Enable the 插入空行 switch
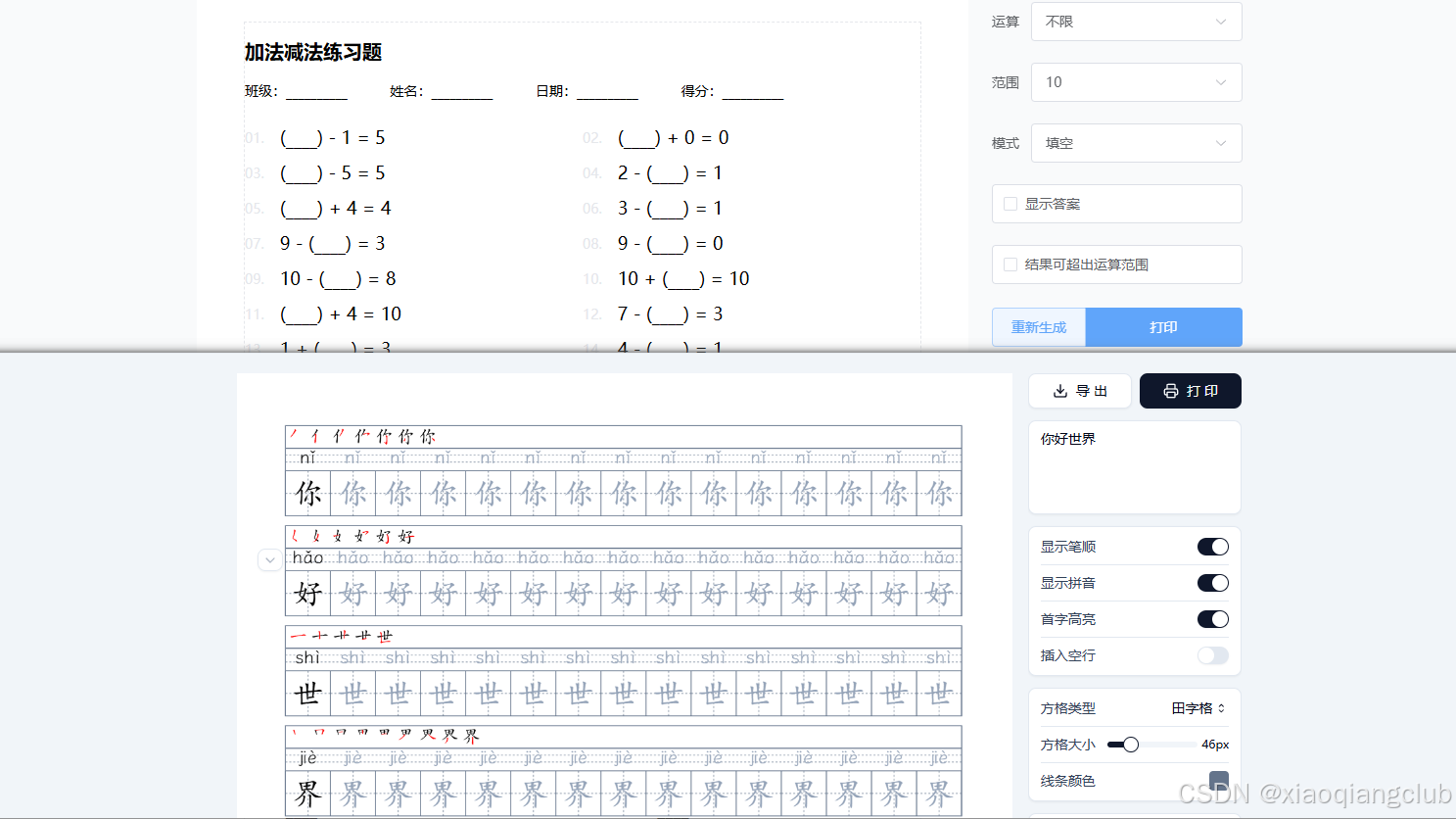The height and width of the screenshot is (819, 1456). [x=1213, y=655]
